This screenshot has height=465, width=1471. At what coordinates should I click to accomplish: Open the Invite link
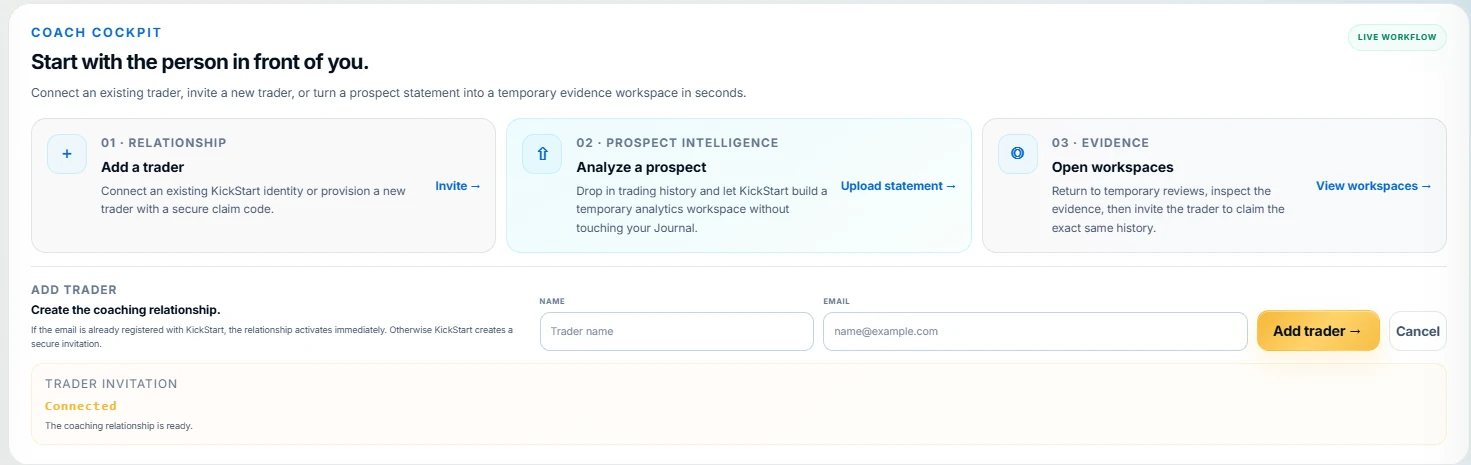point(458,186)
